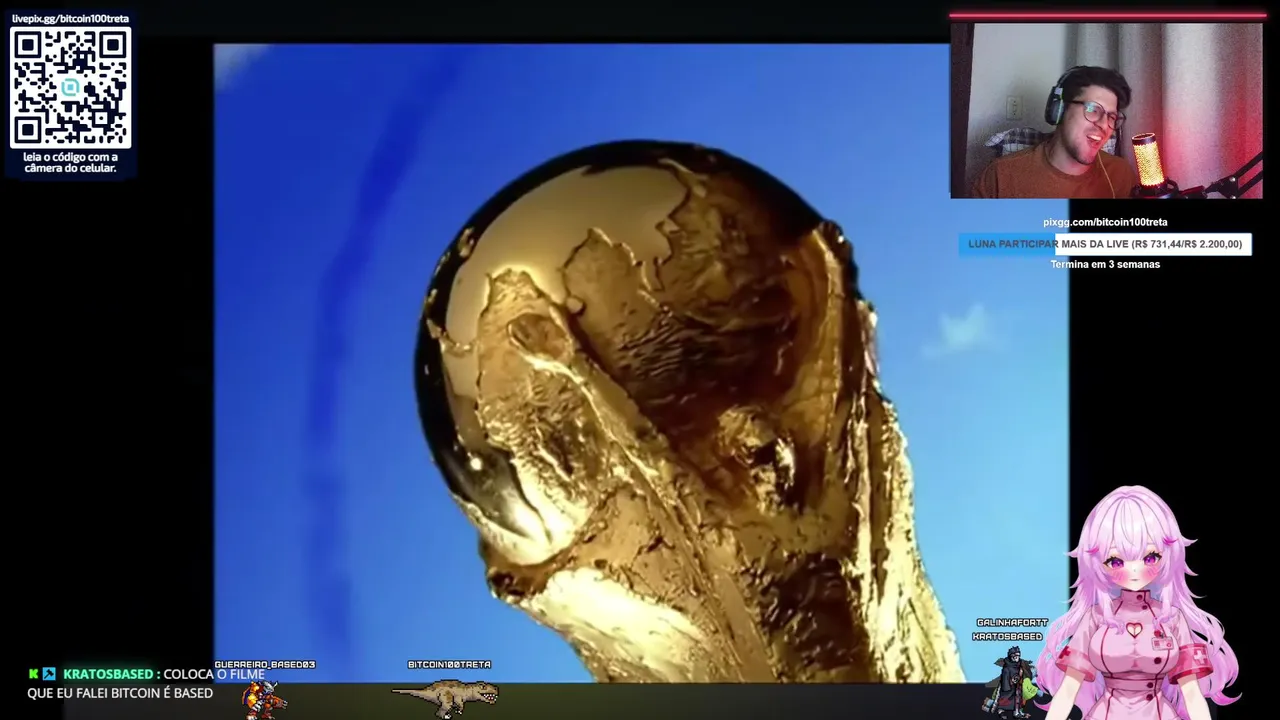This screenshot has height=720, width=1280.
Task: Click the KRATOSBASED username in chat
Action: [108, 674]
